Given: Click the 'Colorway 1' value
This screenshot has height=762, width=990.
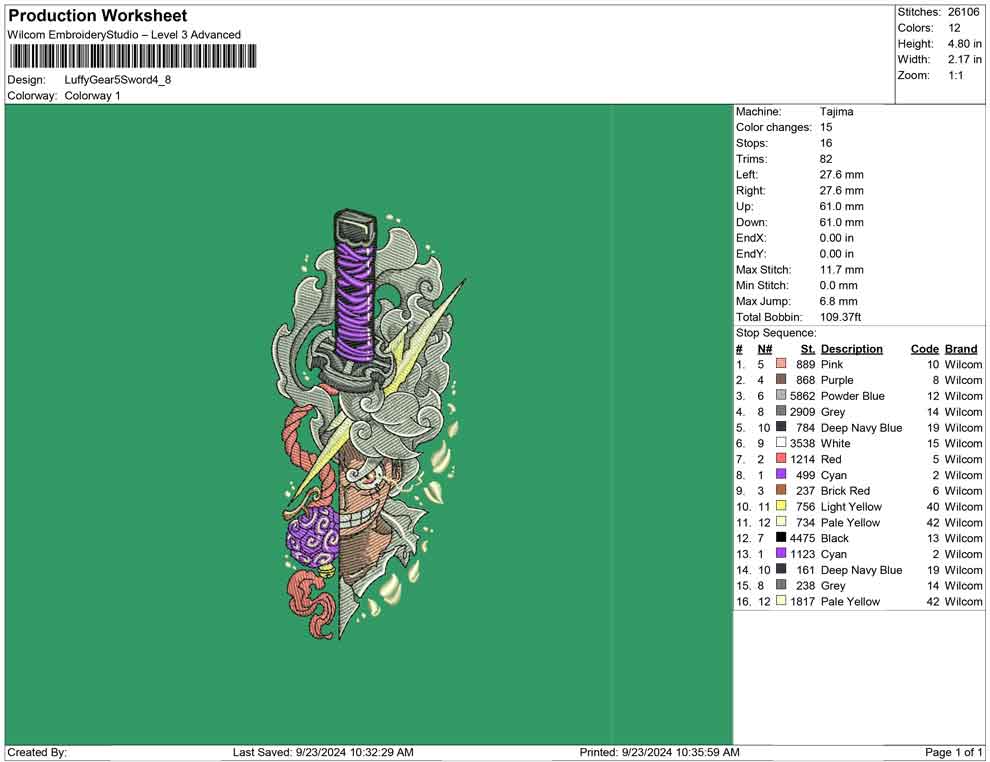Looking at the screenshot, I should click(92, 96).
